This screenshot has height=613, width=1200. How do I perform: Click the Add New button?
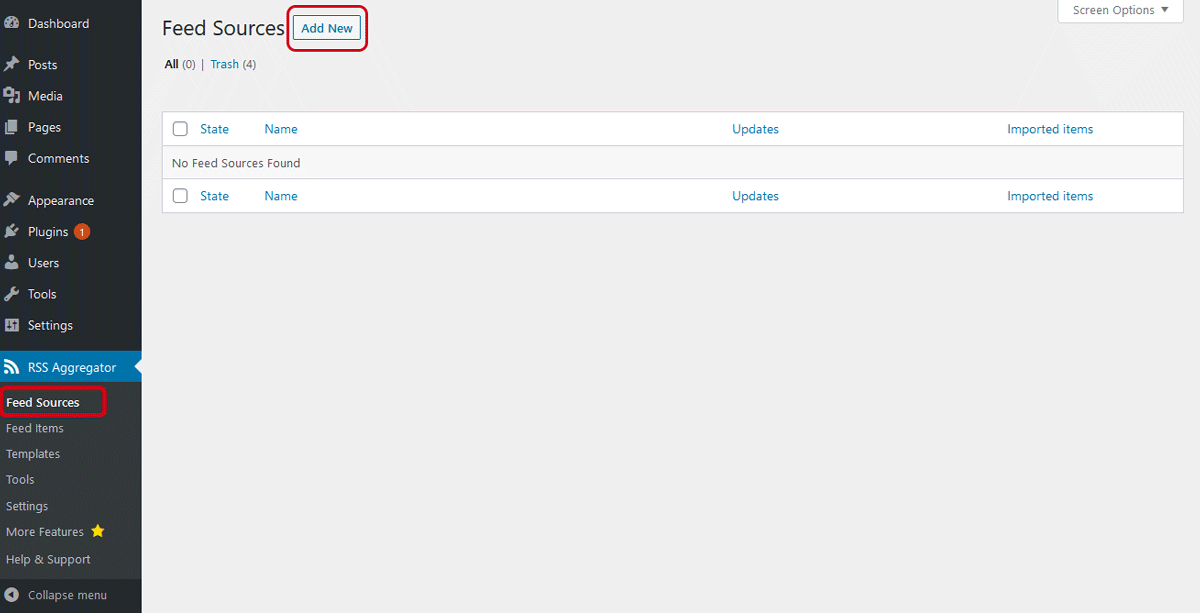(x=327, y=28)
